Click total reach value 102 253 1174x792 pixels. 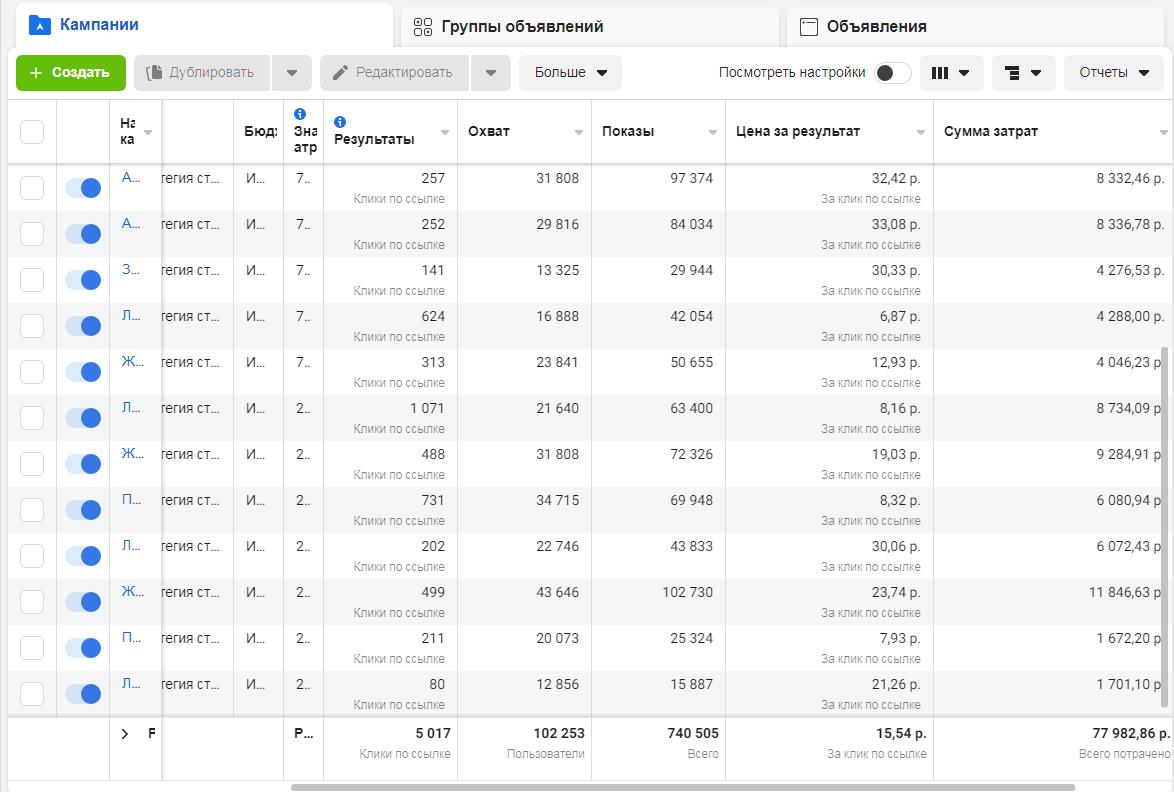coord(559,733)
